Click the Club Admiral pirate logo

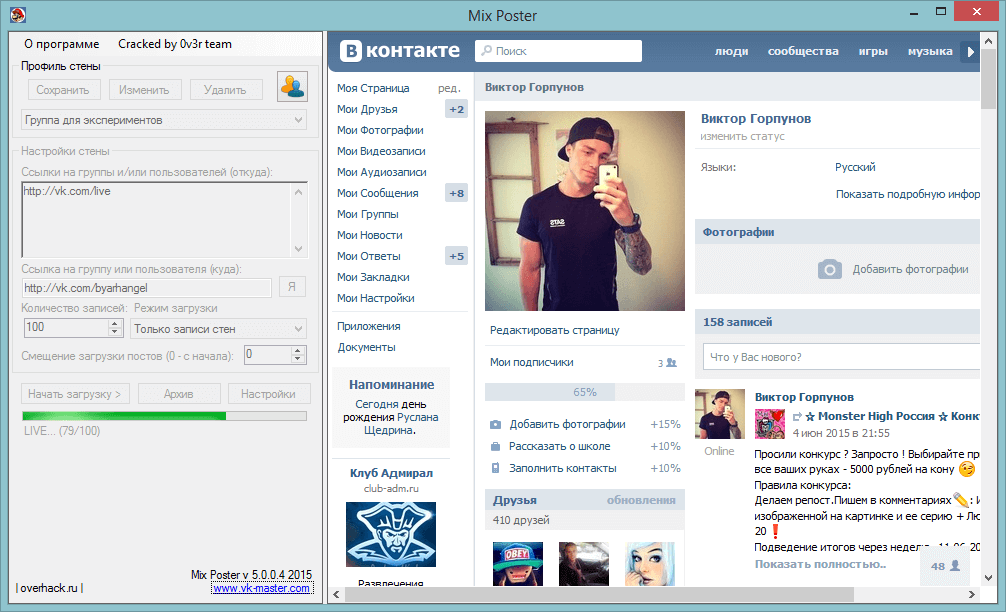pyautogui.click(x=391, y=535)
